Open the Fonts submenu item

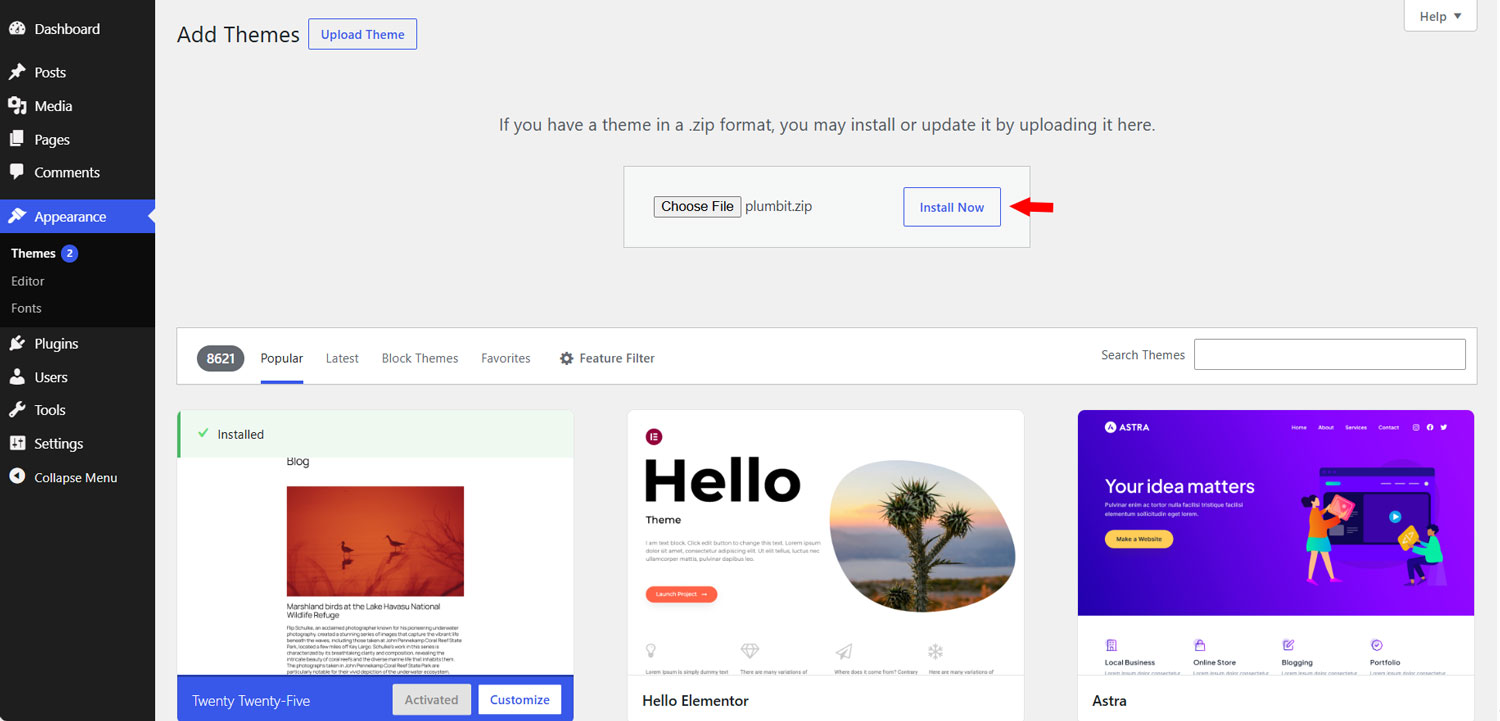coord(26,308)
